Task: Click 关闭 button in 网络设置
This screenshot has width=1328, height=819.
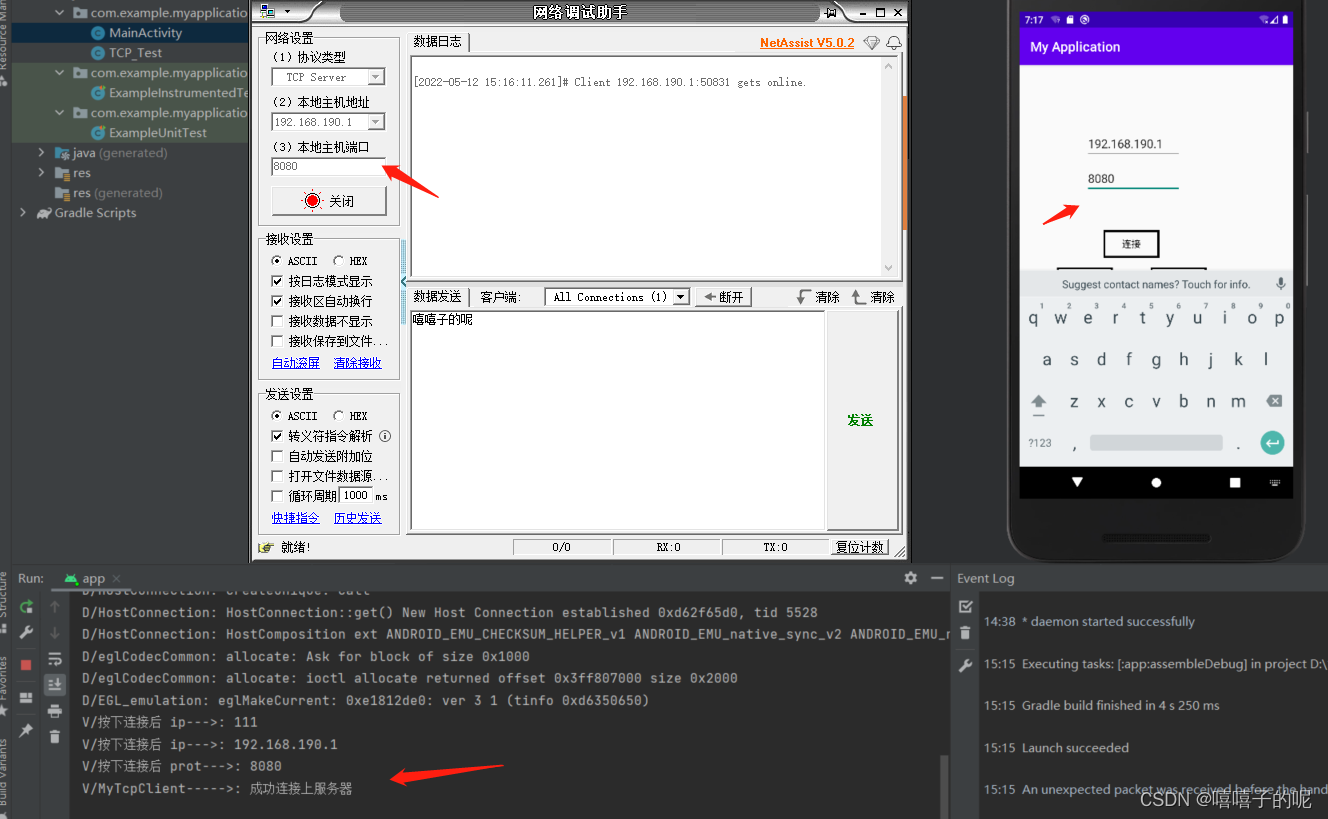Action: tap(329, 201)
